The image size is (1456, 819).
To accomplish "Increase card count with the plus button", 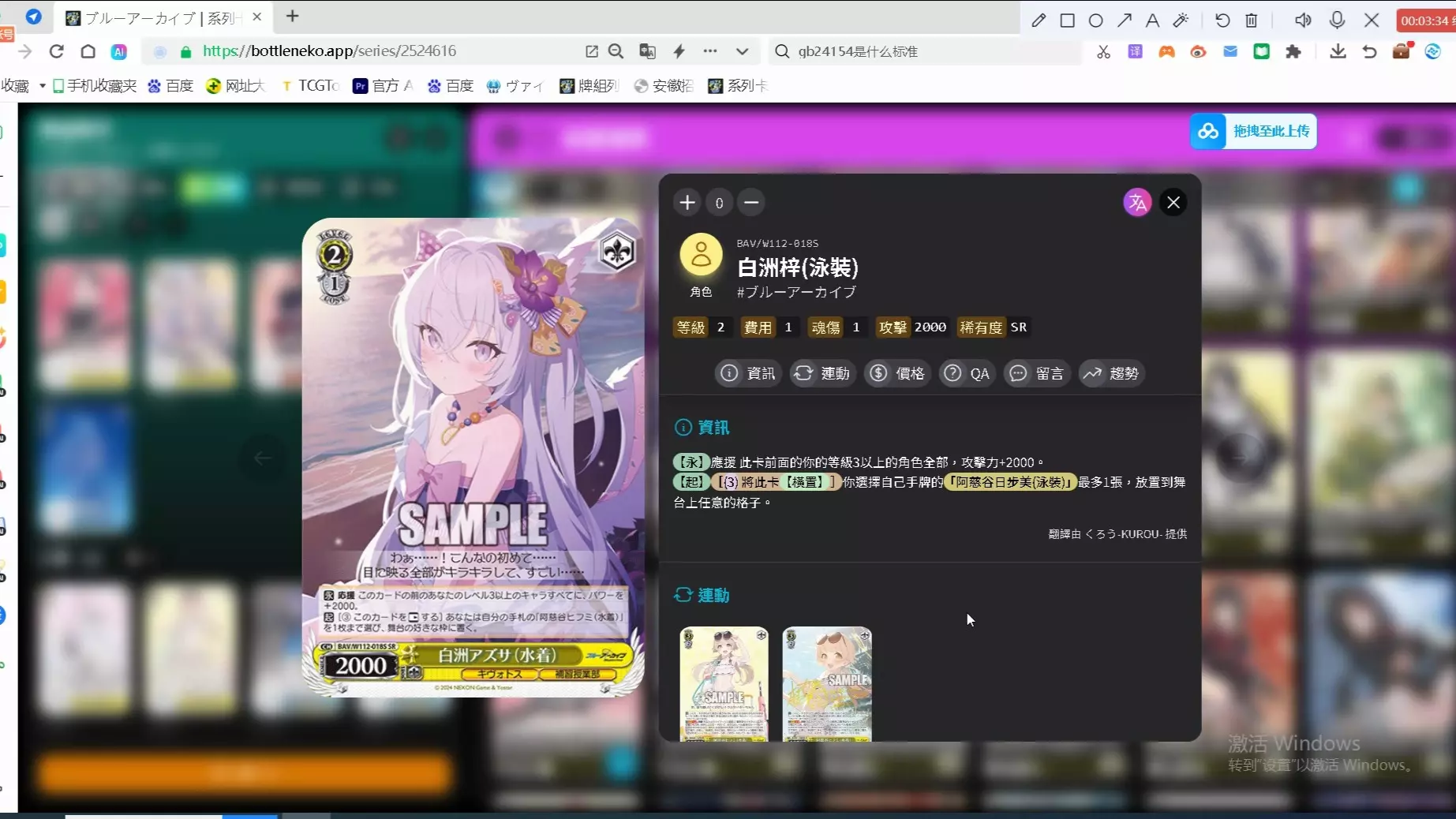I will 687,203.
